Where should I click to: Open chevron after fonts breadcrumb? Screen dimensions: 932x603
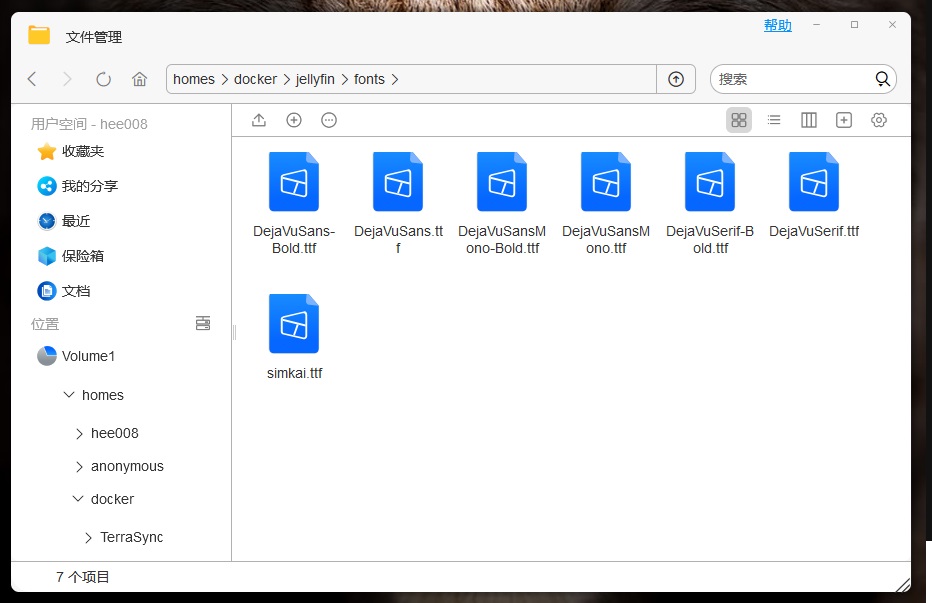[395, 80]
